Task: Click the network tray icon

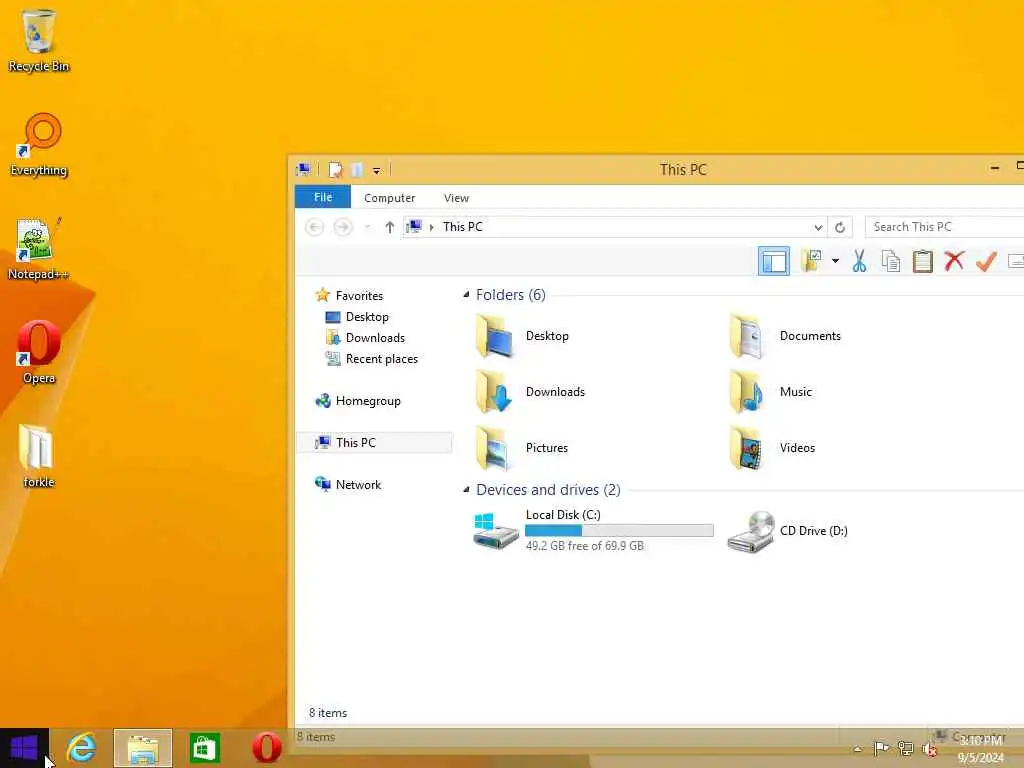Action: click(905, 748)
